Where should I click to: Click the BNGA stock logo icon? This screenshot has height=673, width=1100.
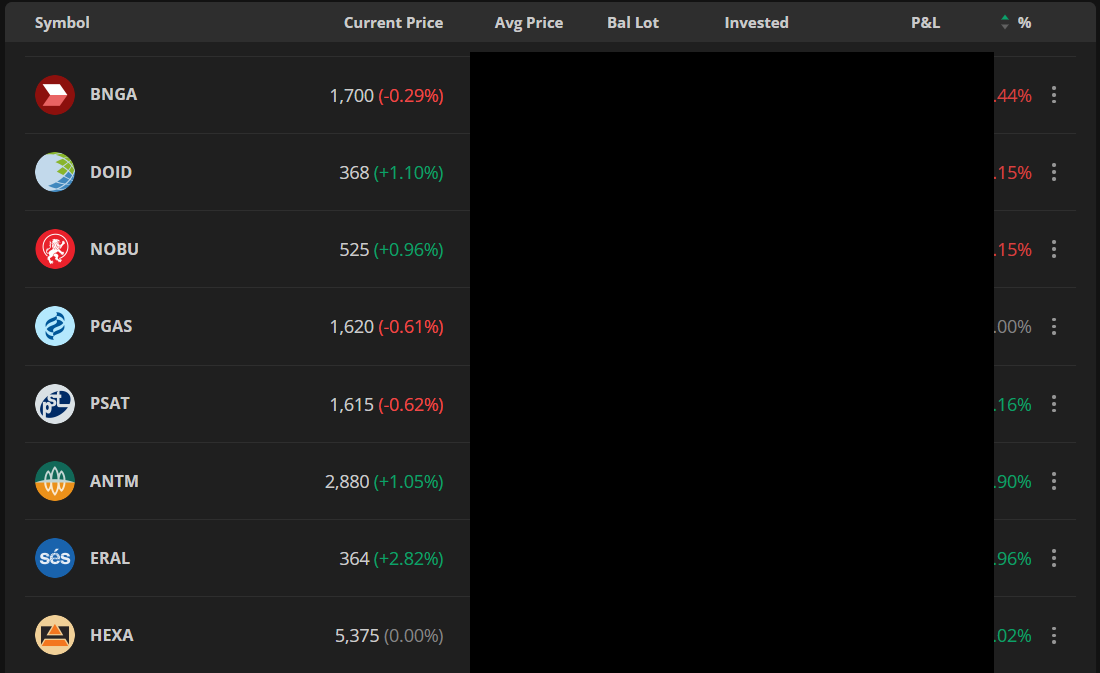pos(55,95)
